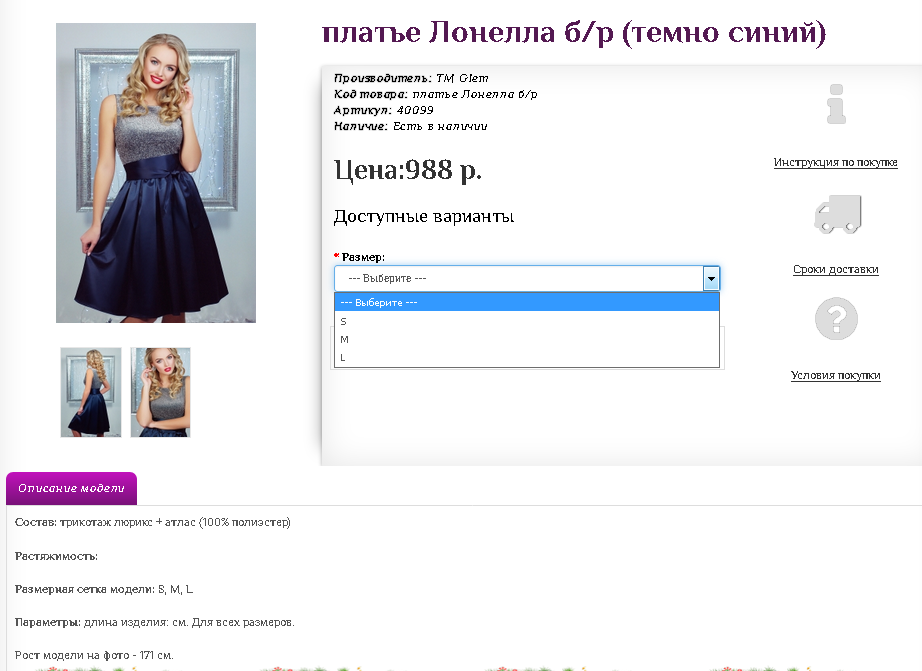Click the Рост модели на фото line
This screenshot has height=671, width=922.
(94, 655)
